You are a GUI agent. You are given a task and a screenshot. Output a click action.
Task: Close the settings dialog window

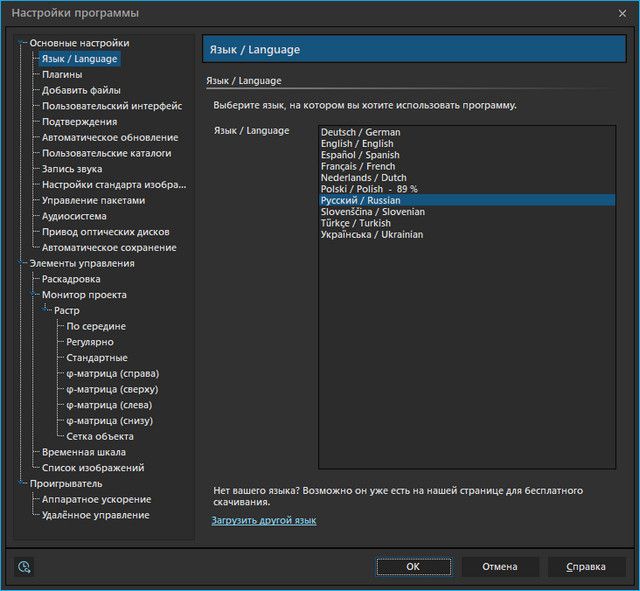622,13
